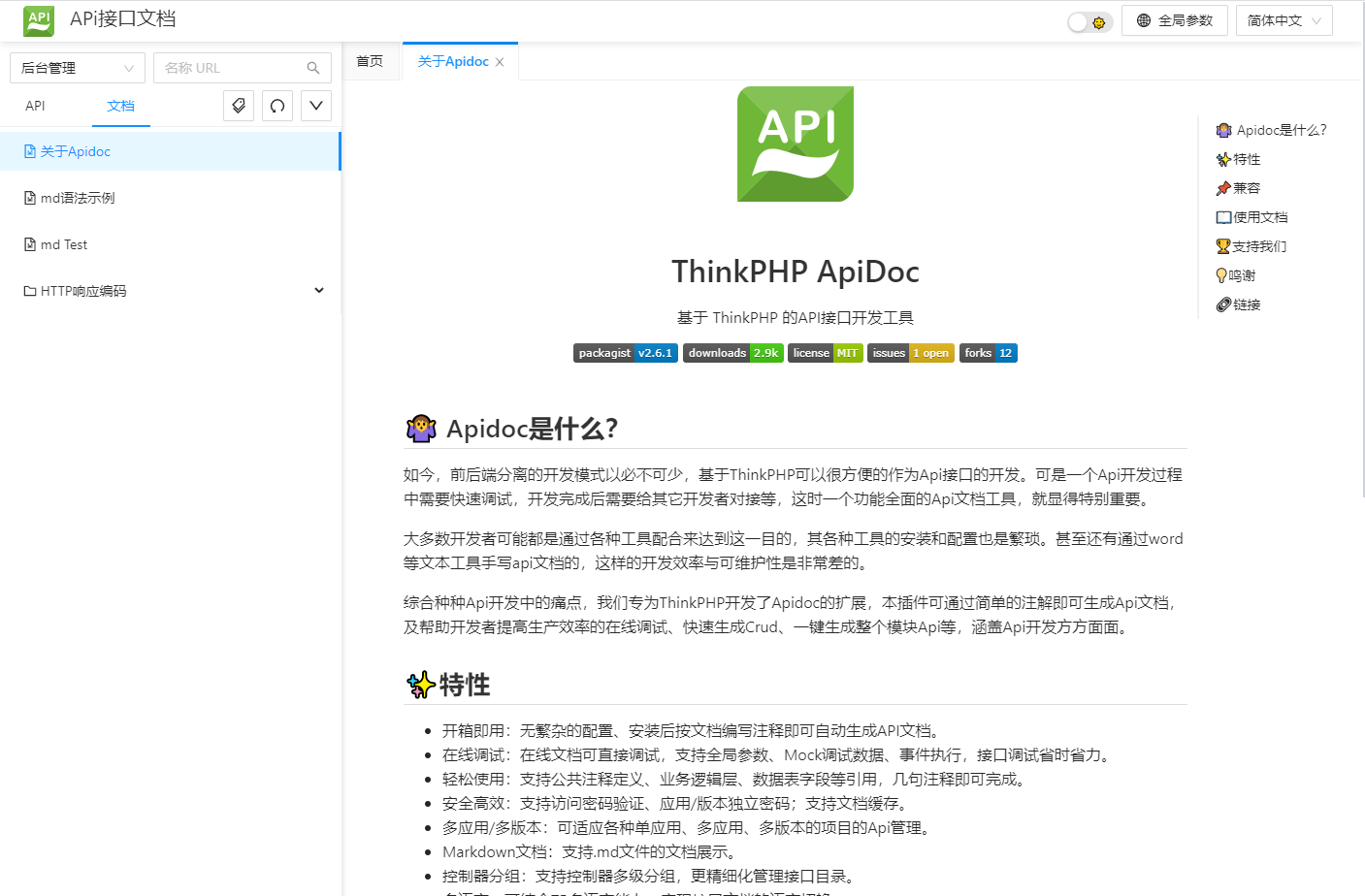Type in the 名称 URL search field

[231, 68]
